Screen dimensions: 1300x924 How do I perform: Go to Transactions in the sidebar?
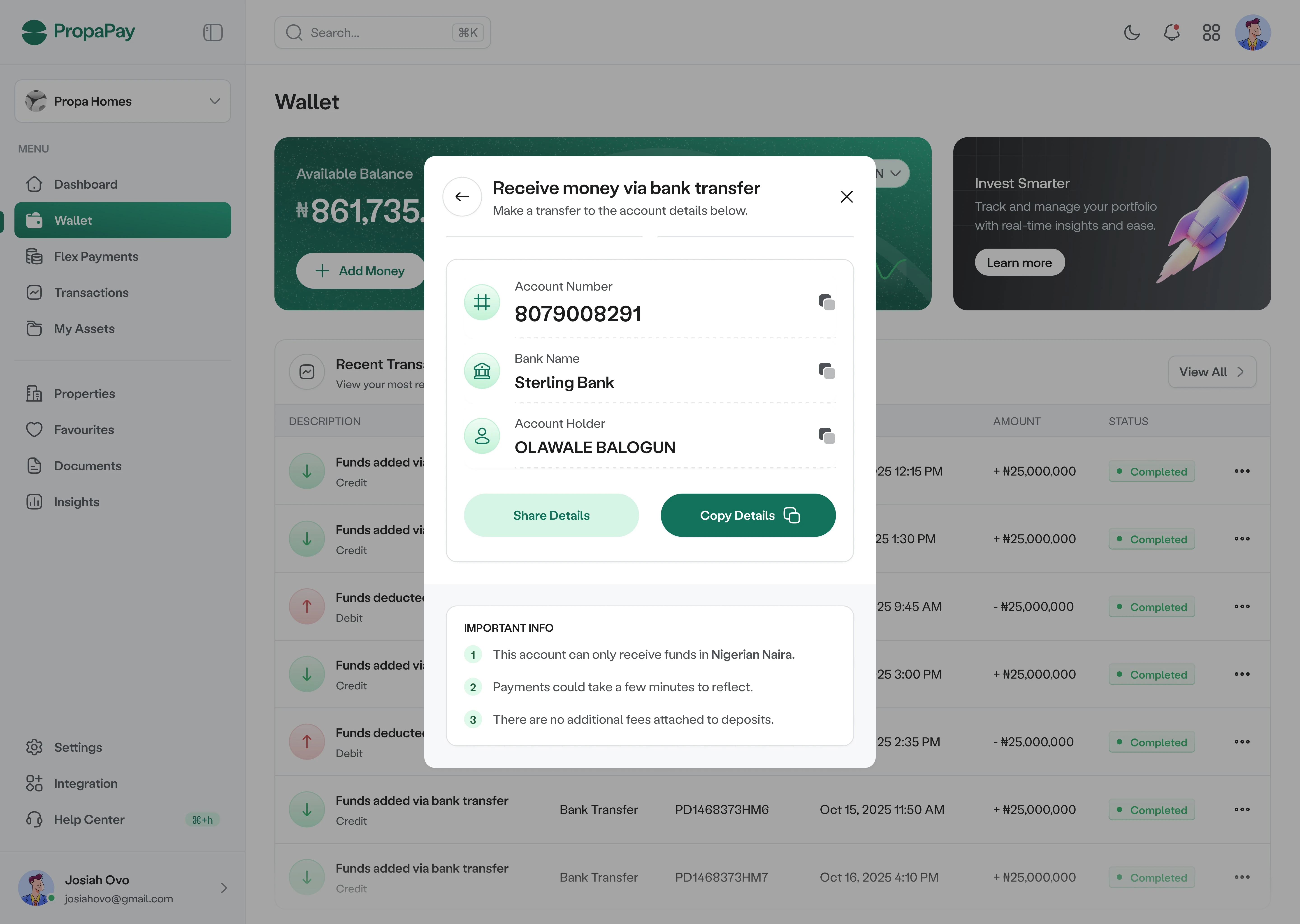click(x=91, y=292)
